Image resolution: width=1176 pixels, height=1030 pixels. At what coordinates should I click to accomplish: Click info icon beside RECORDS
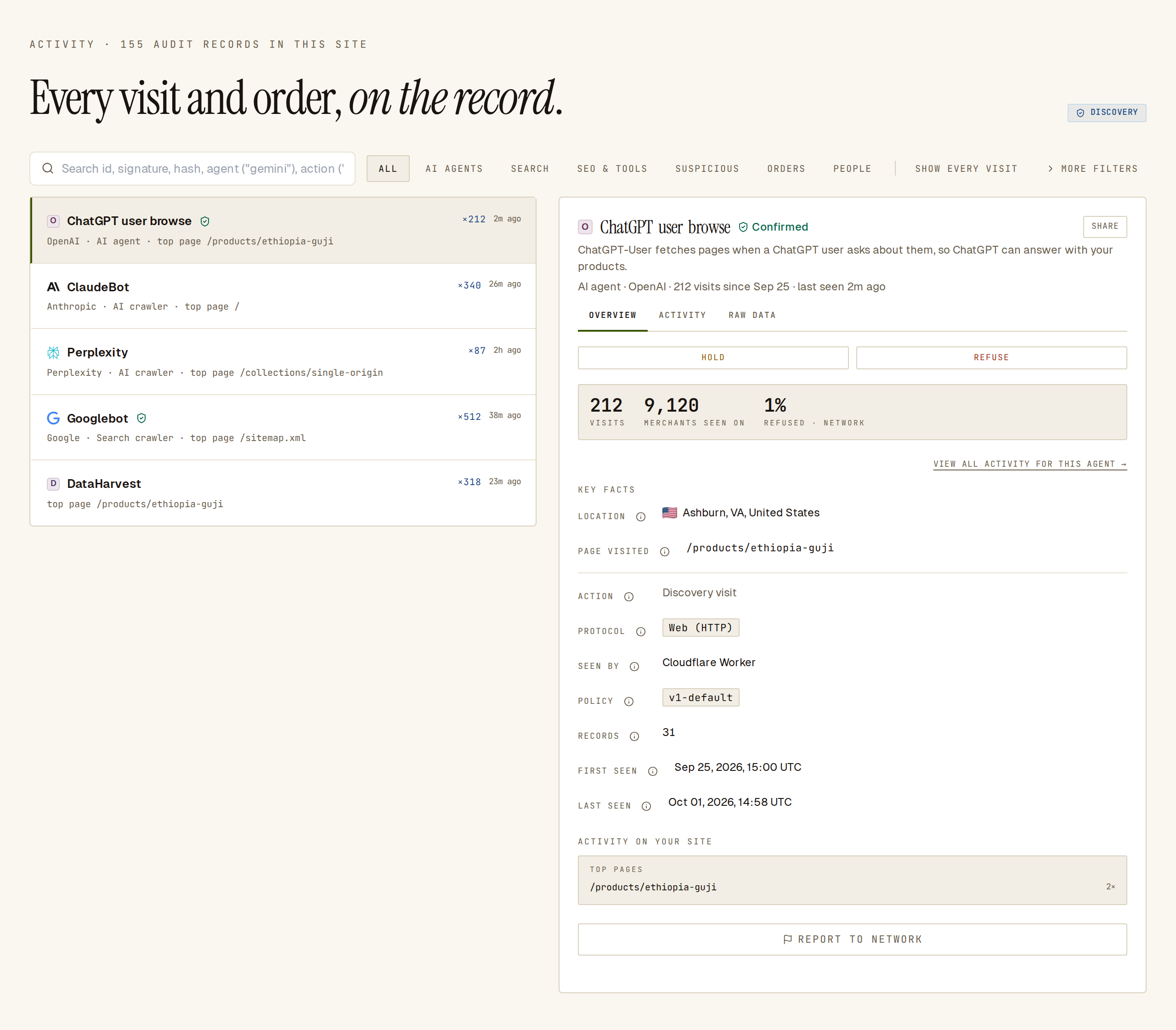pos(634,736)
